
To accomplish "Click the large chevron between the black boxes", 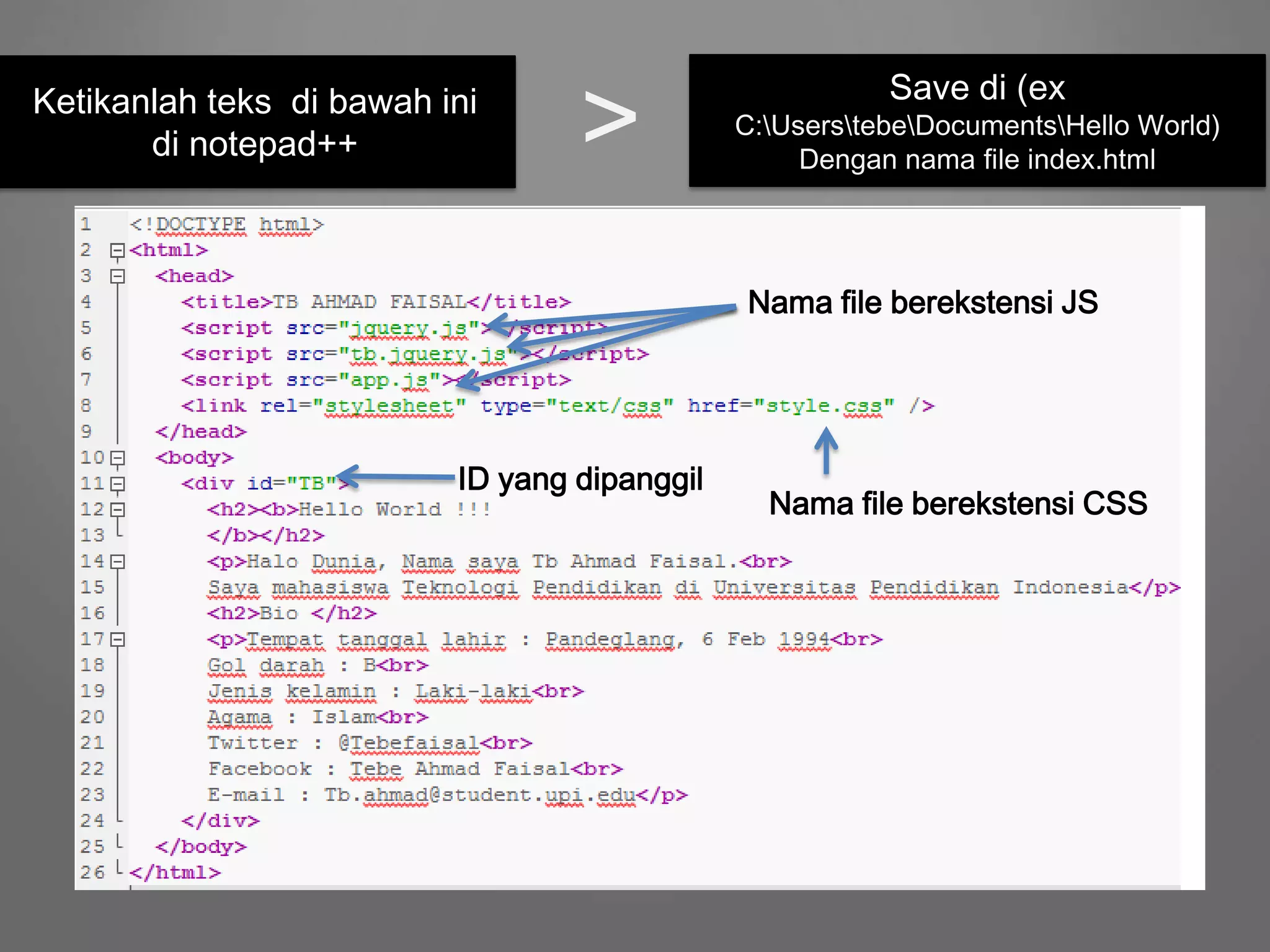I will click(610, 117).
